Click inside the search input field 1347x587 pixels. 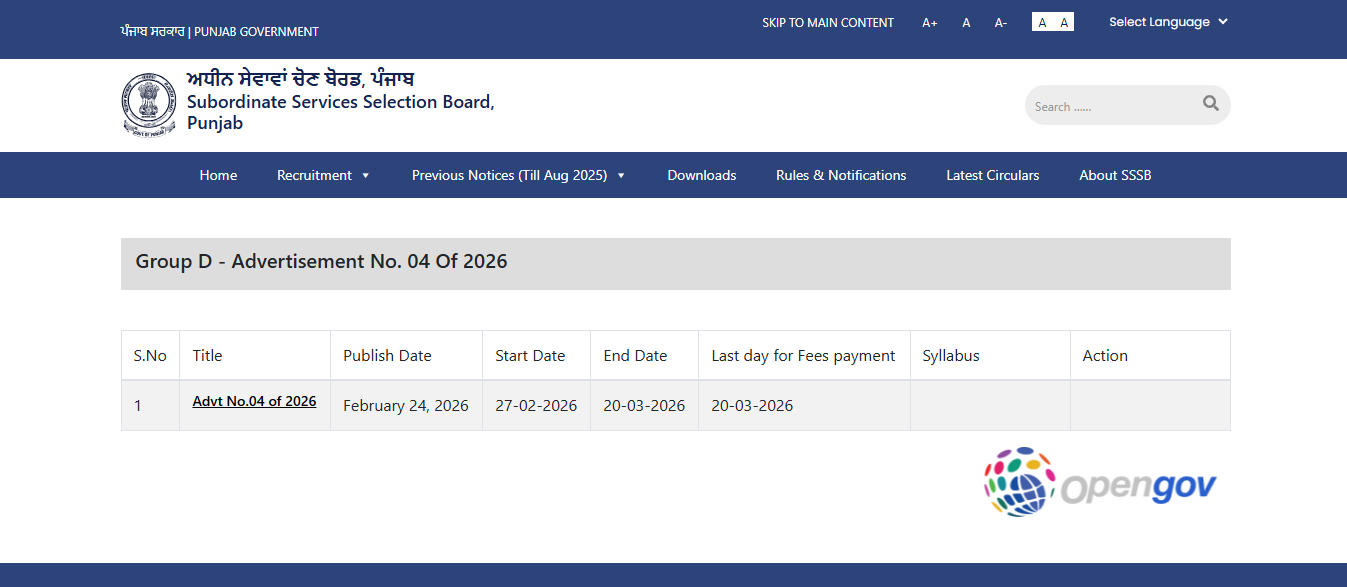(x=1110, y=105)
